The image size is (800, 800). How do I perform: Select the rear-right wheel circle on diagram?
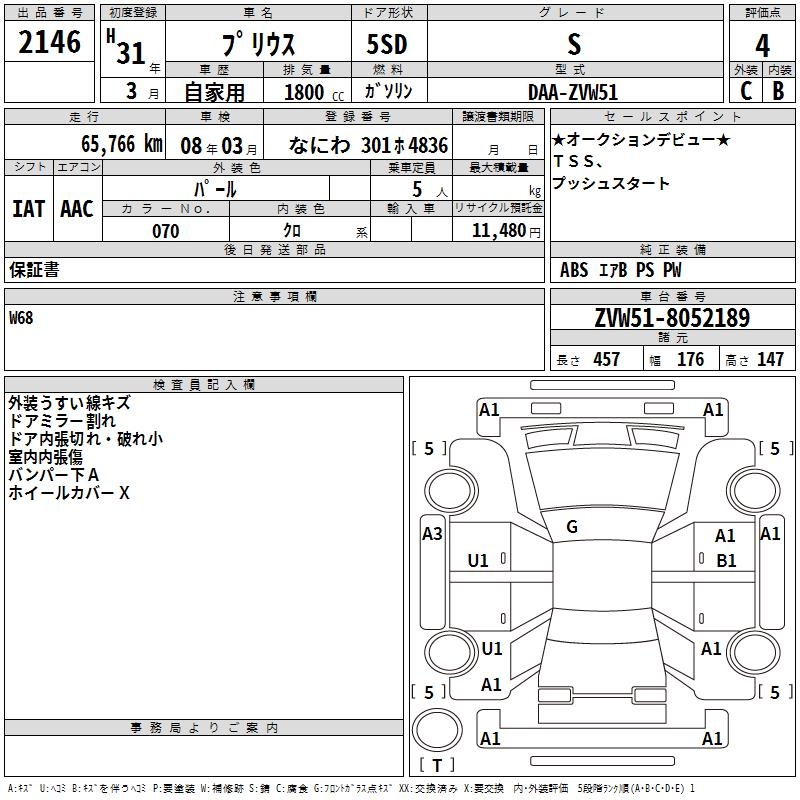(x=754, y=652)
